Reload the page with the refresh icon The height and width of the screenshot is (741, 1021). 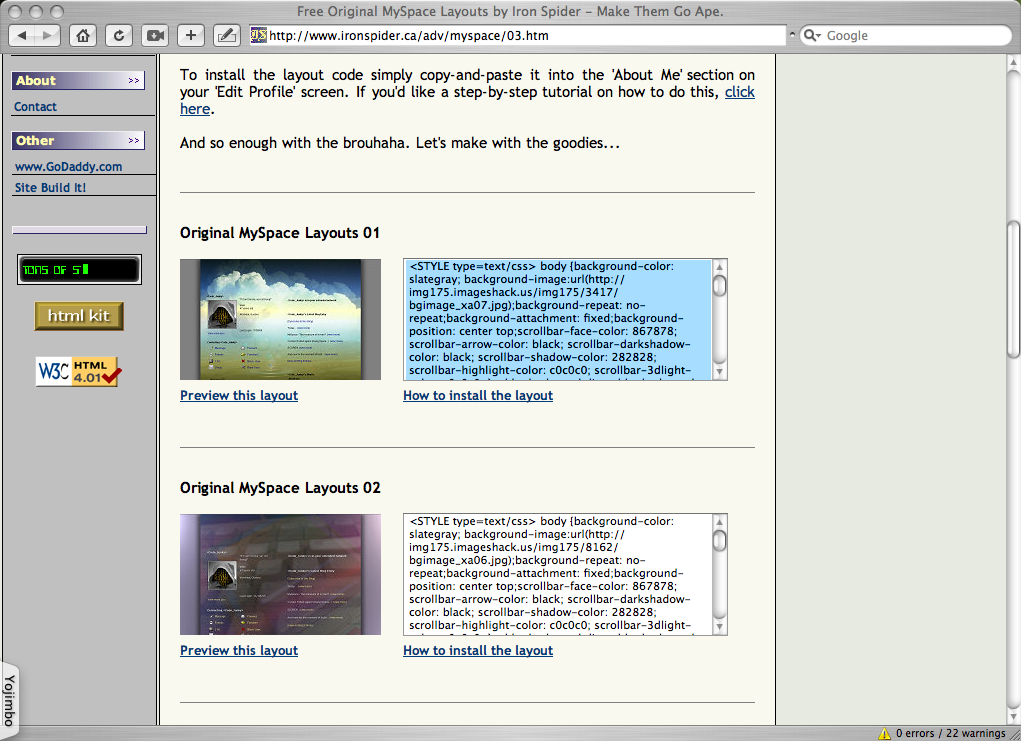pos(119,35)
